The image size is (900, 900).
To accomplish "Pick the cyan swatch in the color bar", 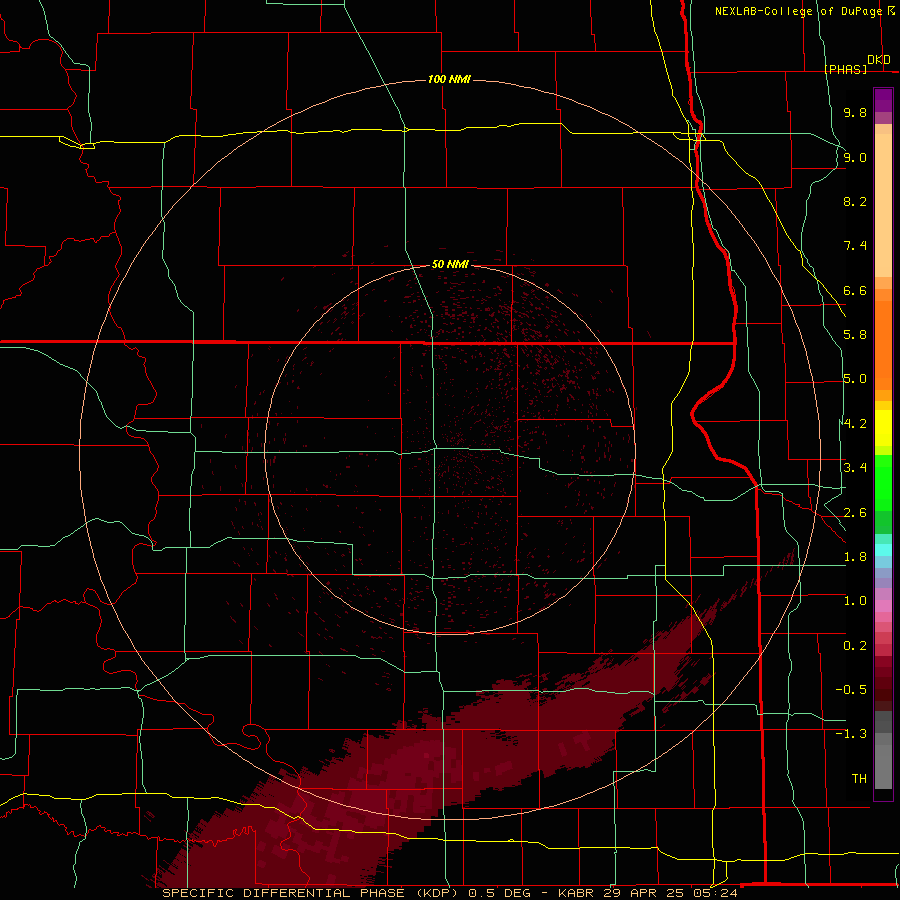I will (883, 550).
